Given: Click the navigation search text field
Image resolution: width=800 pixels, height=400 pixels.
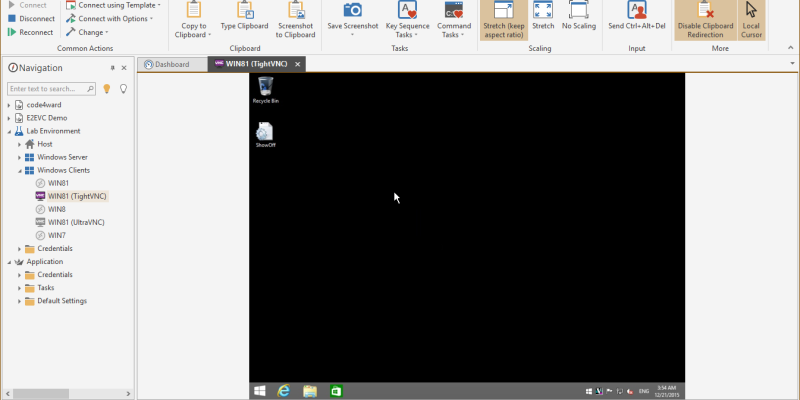Looking at the screenshot, I should (52, 89).
